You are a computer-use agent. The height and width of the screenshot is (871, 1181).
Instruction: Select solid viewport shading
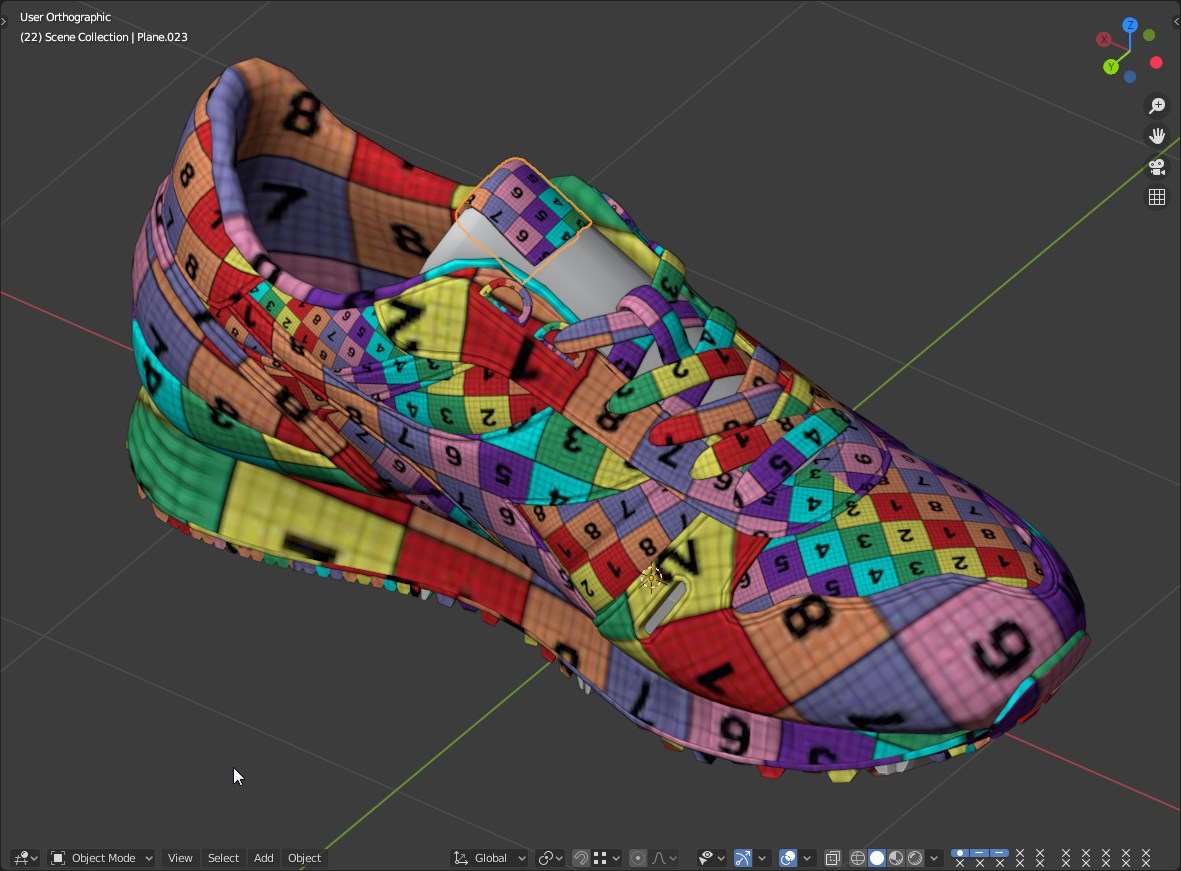[x=877, y=858]
